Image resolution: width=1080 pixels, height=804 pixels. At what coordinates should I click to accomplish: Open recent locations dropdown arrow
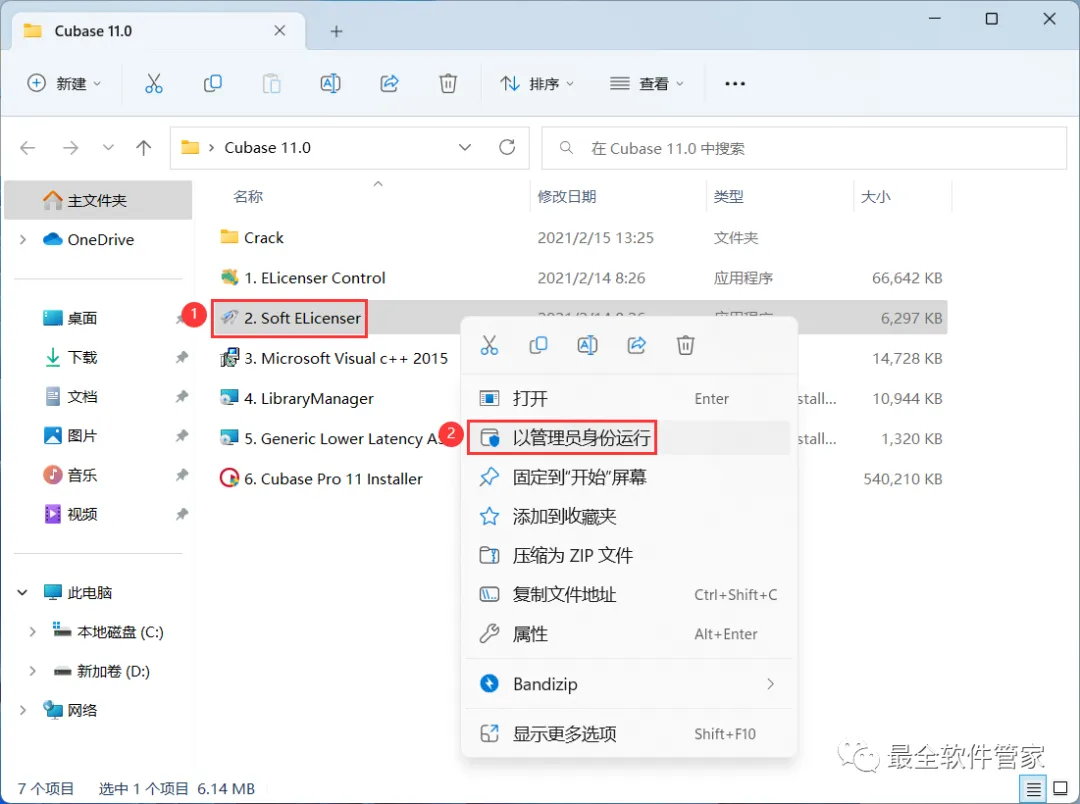[x=108, y=147]
